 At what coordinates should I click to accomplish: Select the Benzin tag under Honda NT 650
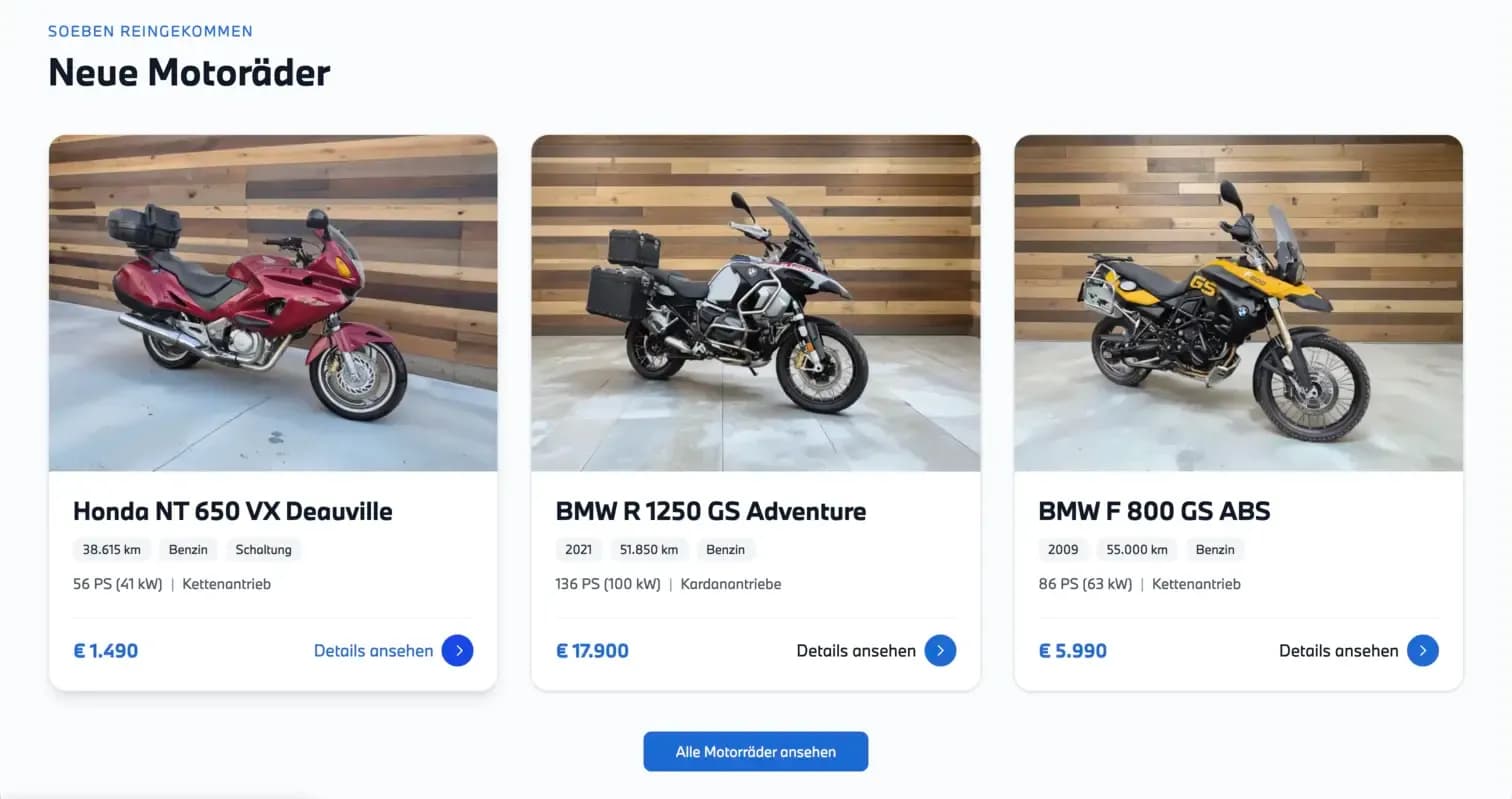click(x=188, y=549)
